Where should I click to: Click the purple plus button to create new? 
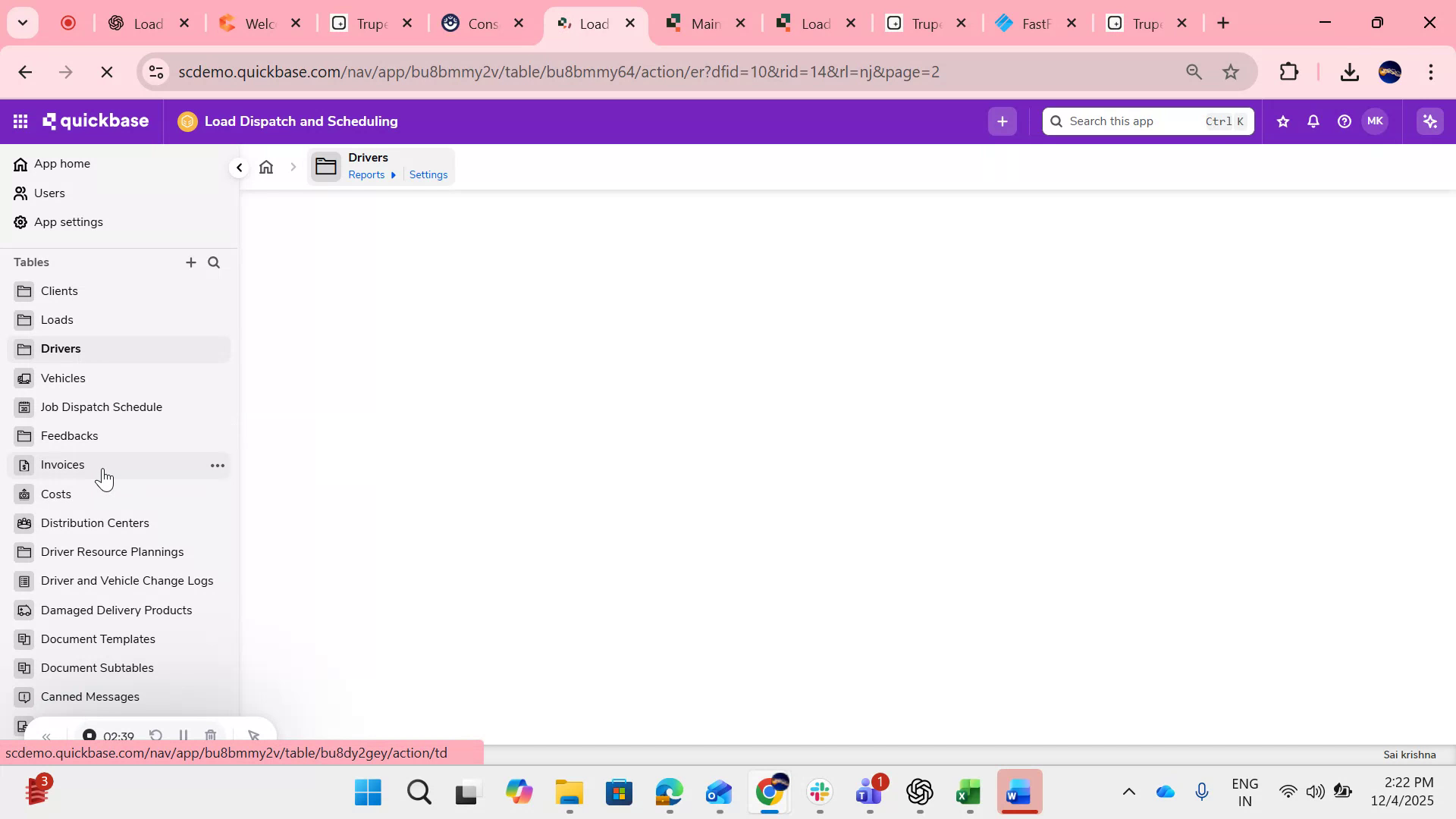[x=1002, y=121]
